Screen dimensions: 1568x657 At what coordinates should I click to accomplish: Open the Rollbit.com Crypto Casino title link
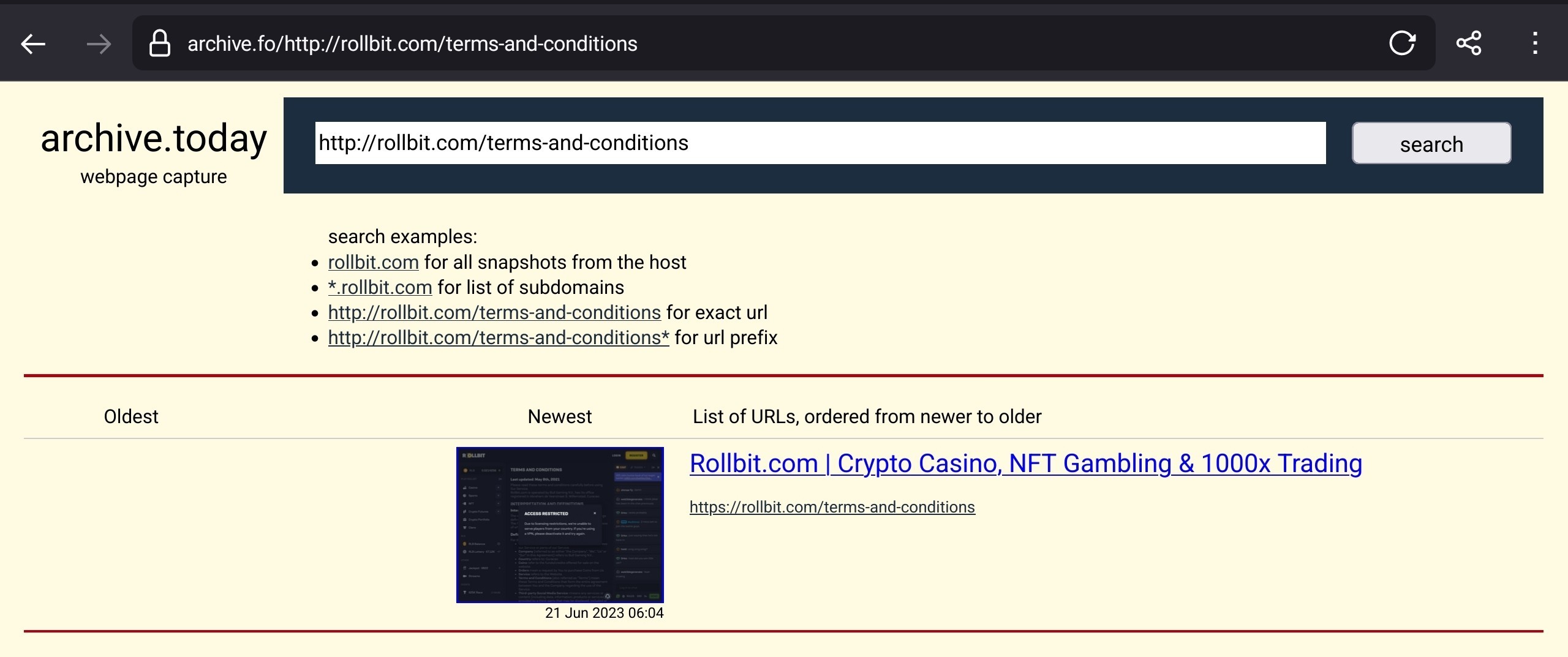pos(1026,464)
